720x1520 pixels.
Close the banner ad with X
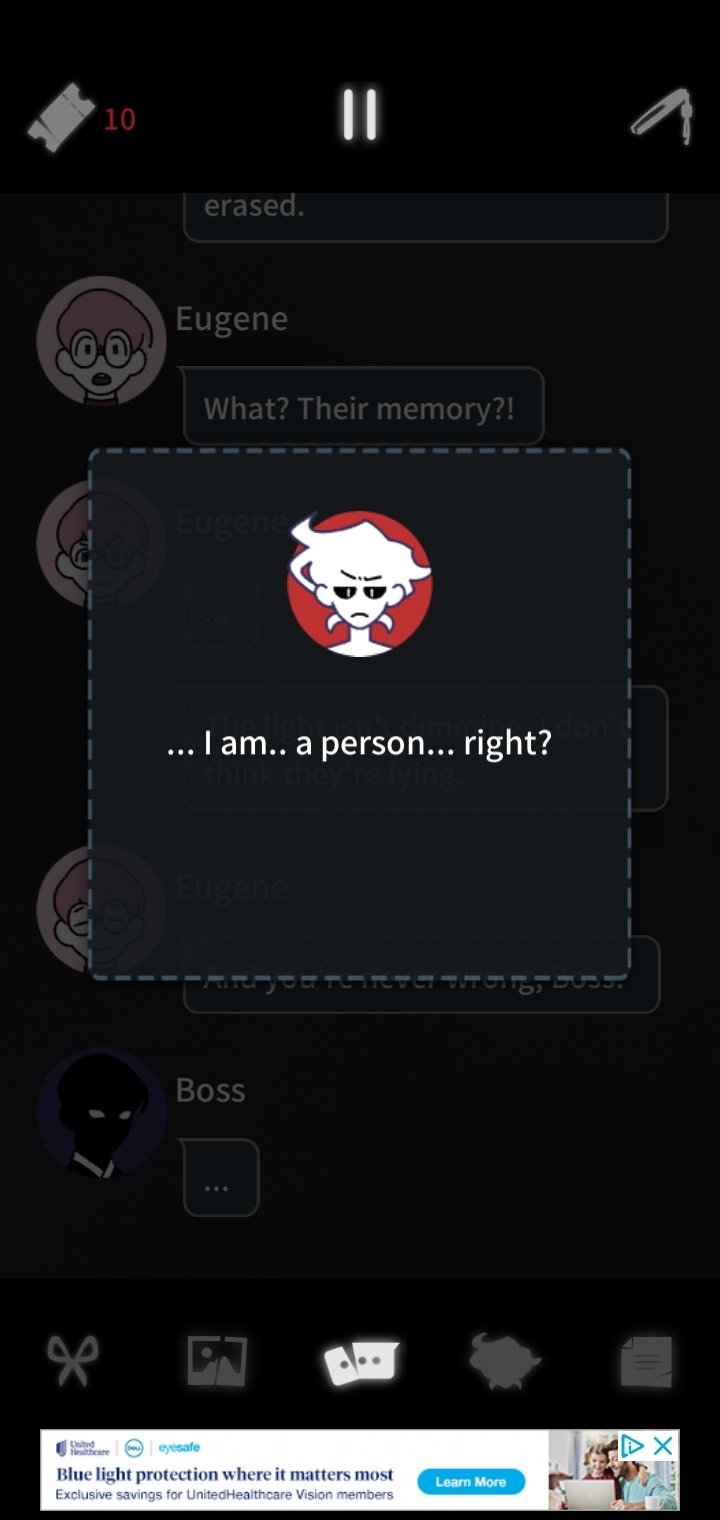tap(663, 1445)
